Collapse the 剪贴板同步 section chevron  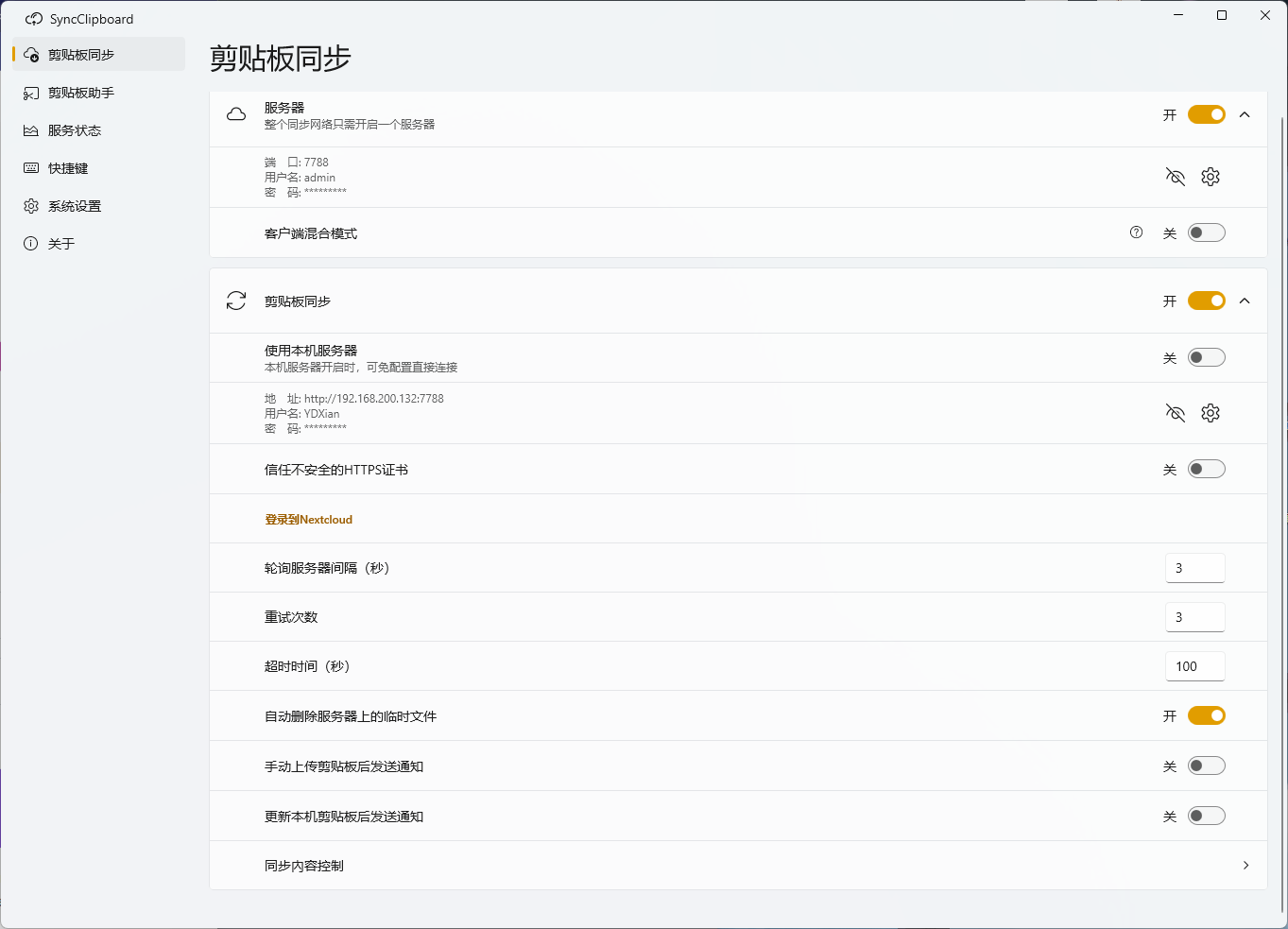point(1245,300)
